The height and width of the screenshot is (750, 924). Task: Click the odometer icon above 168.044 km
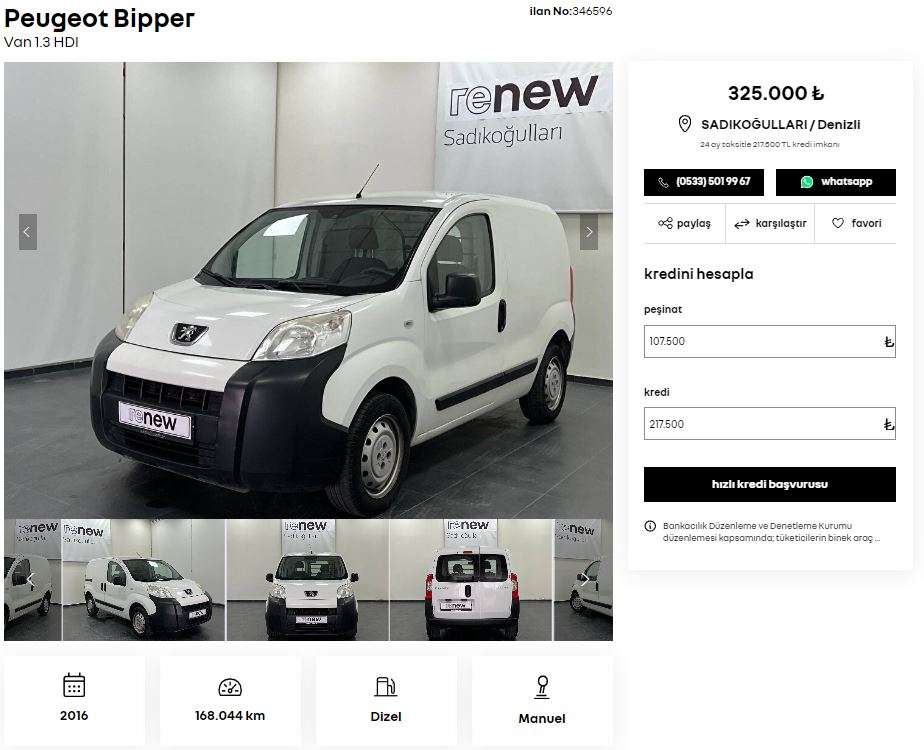[230, 687]
